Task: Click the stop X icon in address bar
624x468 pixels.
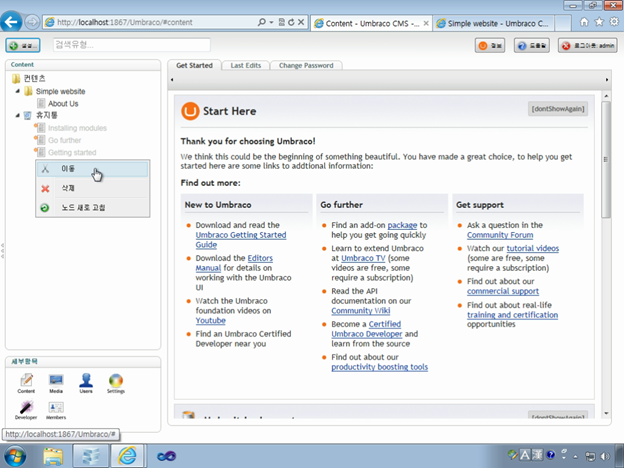Action: click(x=301, y=22)
